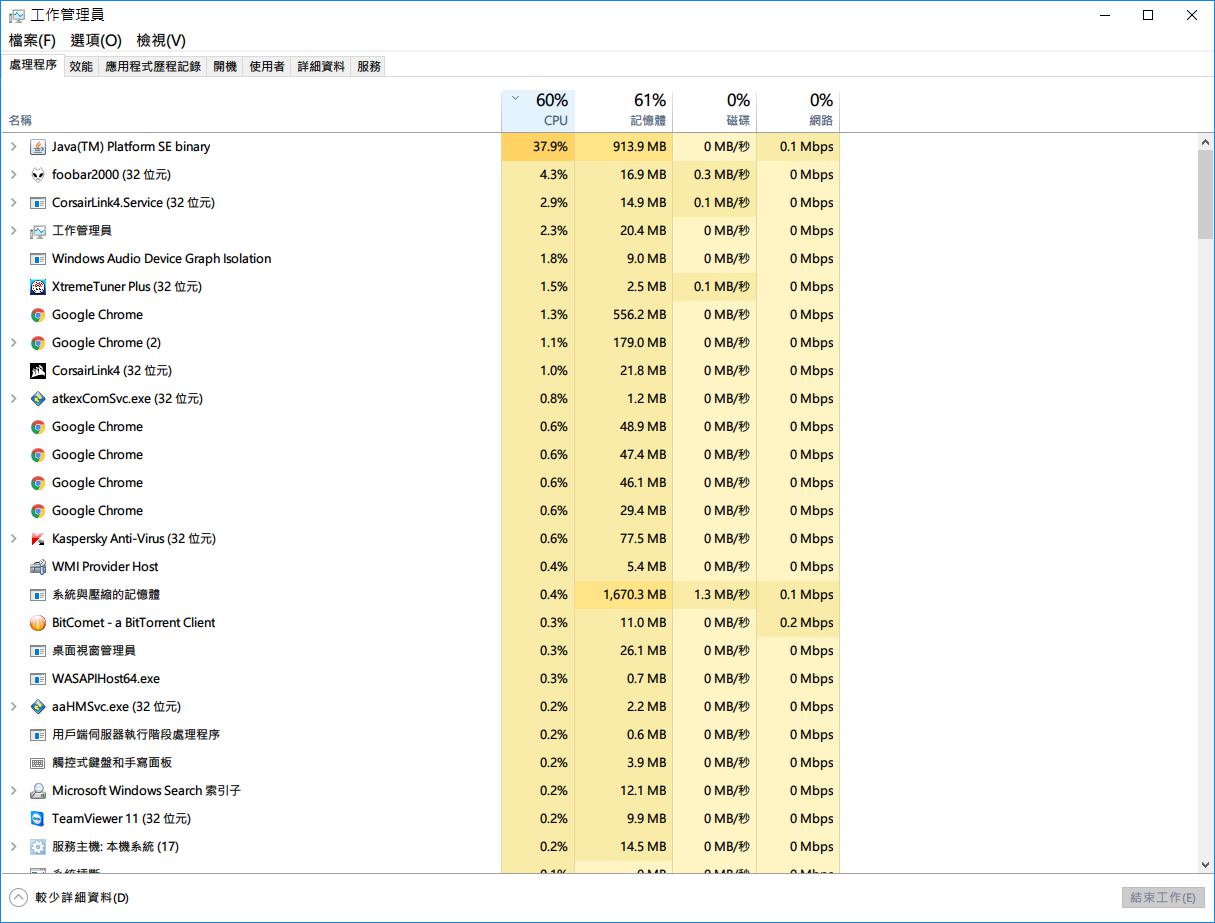Click the foobar2000 alien icon
Image resolution: width=1215 pixels, height=923 pixels.
click(38, 175)
